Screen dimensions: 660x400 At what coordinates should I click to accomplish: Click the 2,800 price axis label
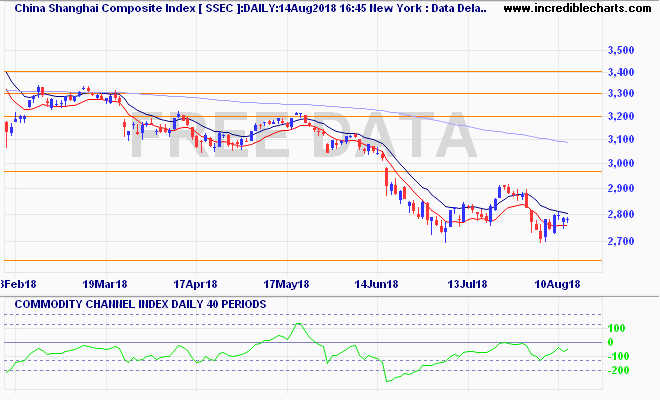(x=621, y=215)
